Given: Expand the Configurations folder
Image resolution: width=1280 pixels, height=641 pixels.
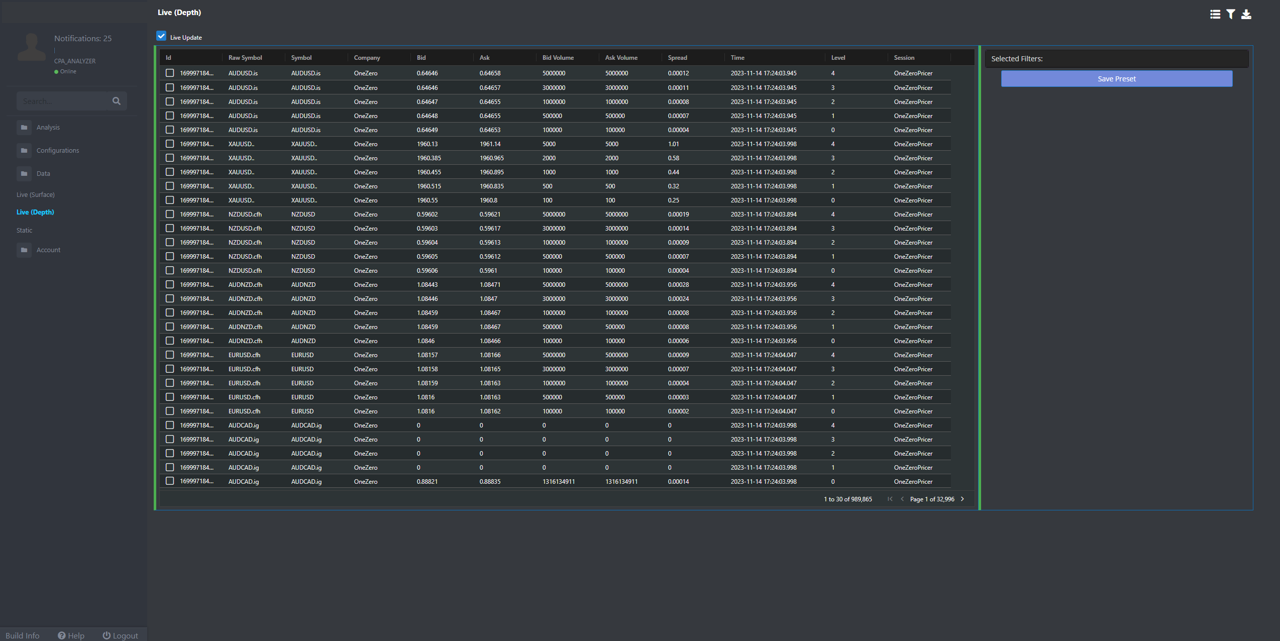Looking at the screenshot, I should point(57,151).
